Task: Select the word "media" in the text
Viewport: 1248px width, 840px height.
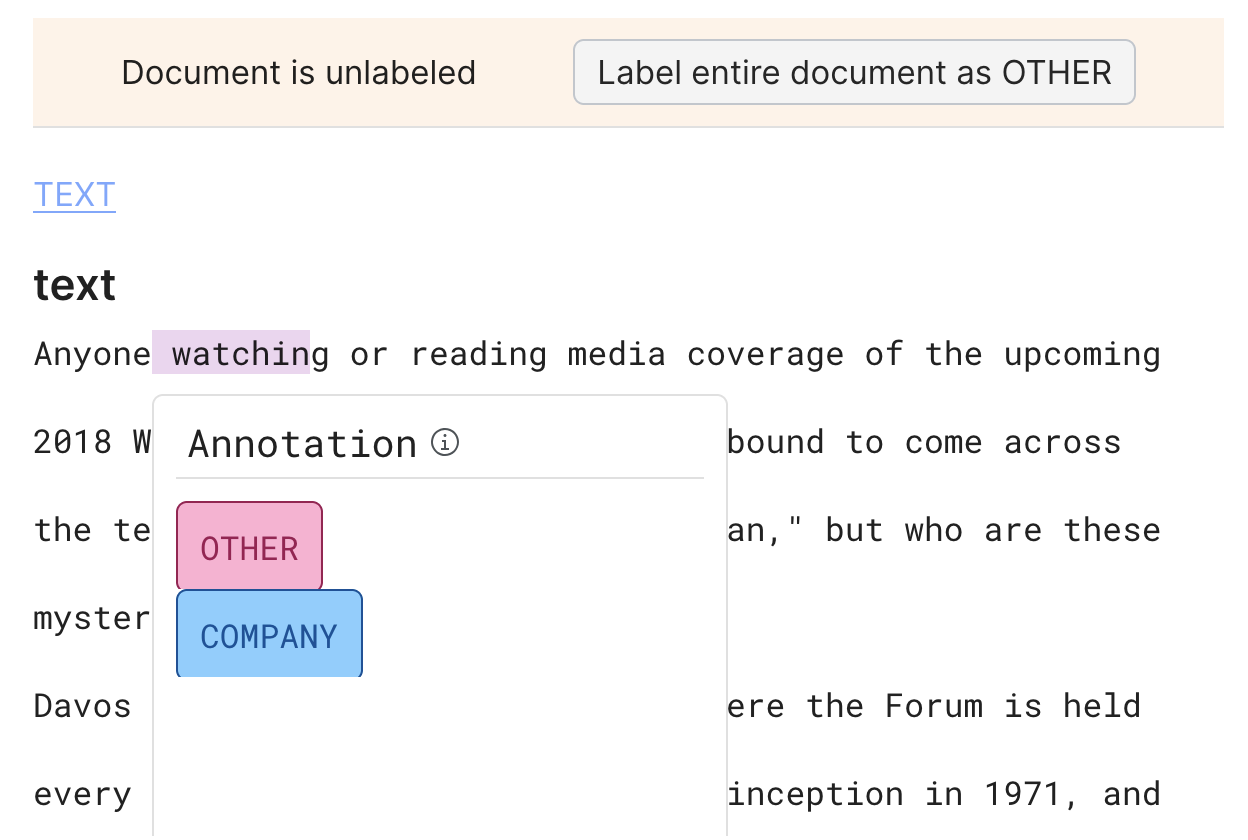Action: pyautogui.click(x=617, y=354)
